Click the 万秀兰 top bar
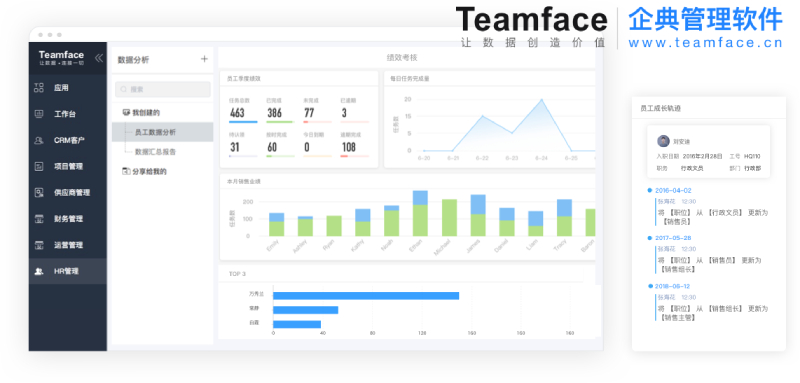800x383 pixels. point(366,296)
